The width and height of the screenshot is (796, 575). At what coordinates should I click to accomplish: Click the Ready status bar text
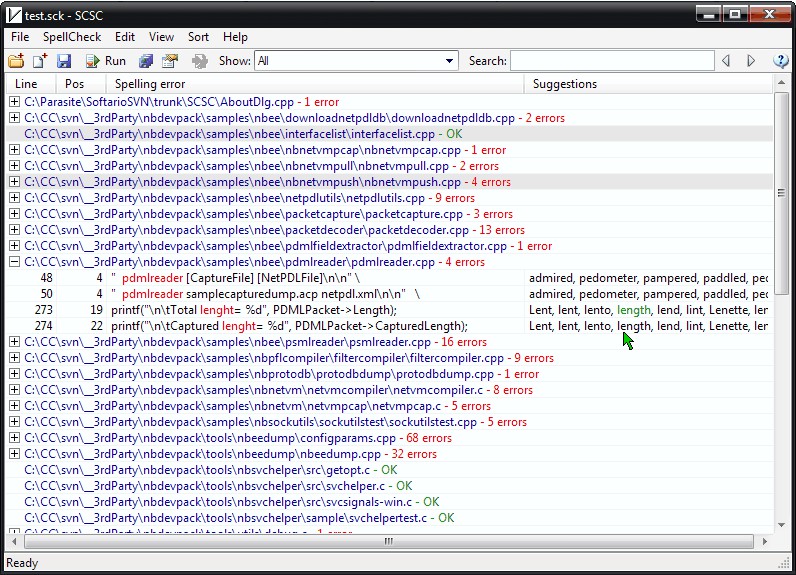point(22,563)
